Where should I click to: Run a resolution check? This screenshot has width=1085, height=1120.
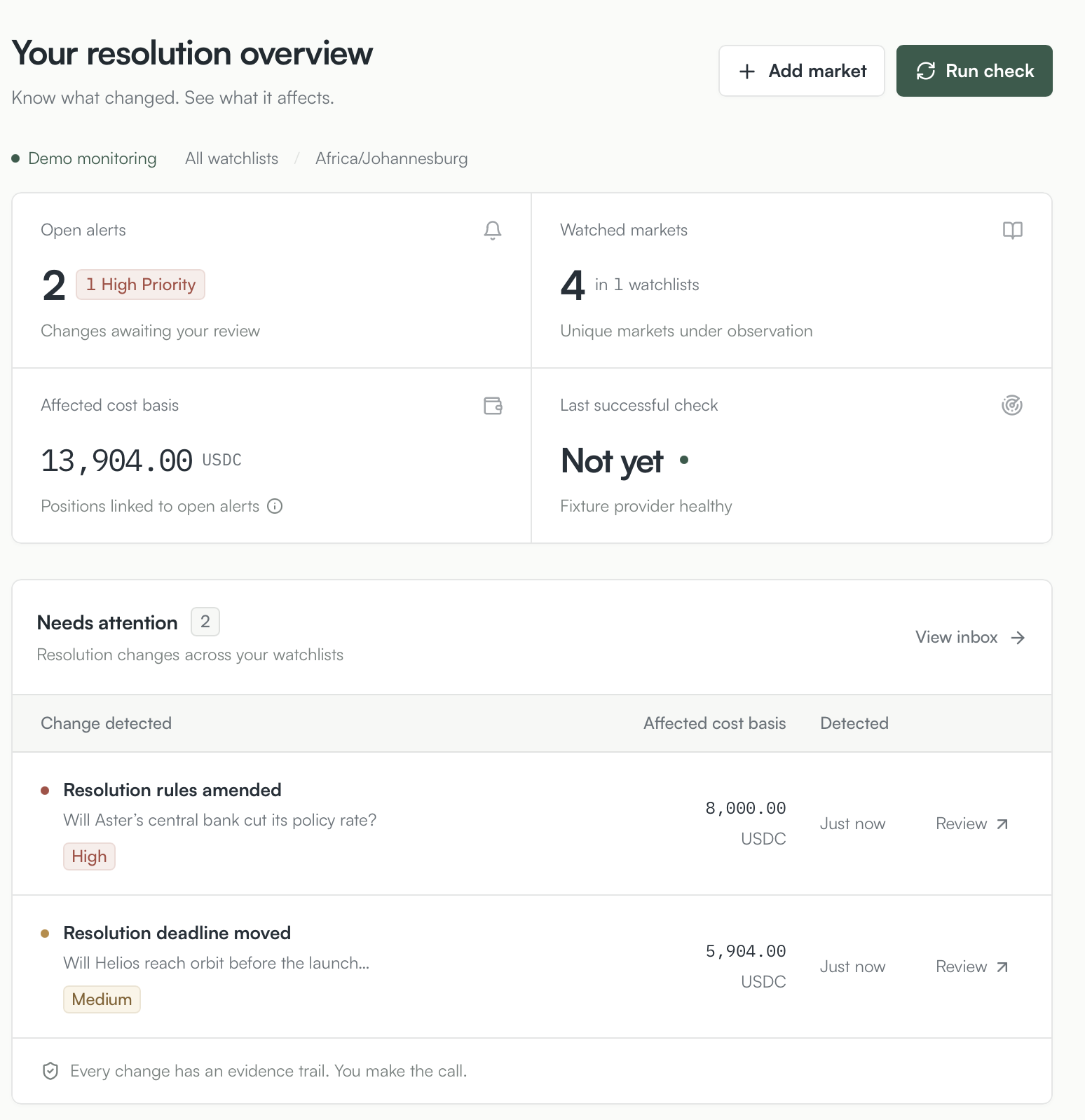pyautogui.click(x=974, y=71)
